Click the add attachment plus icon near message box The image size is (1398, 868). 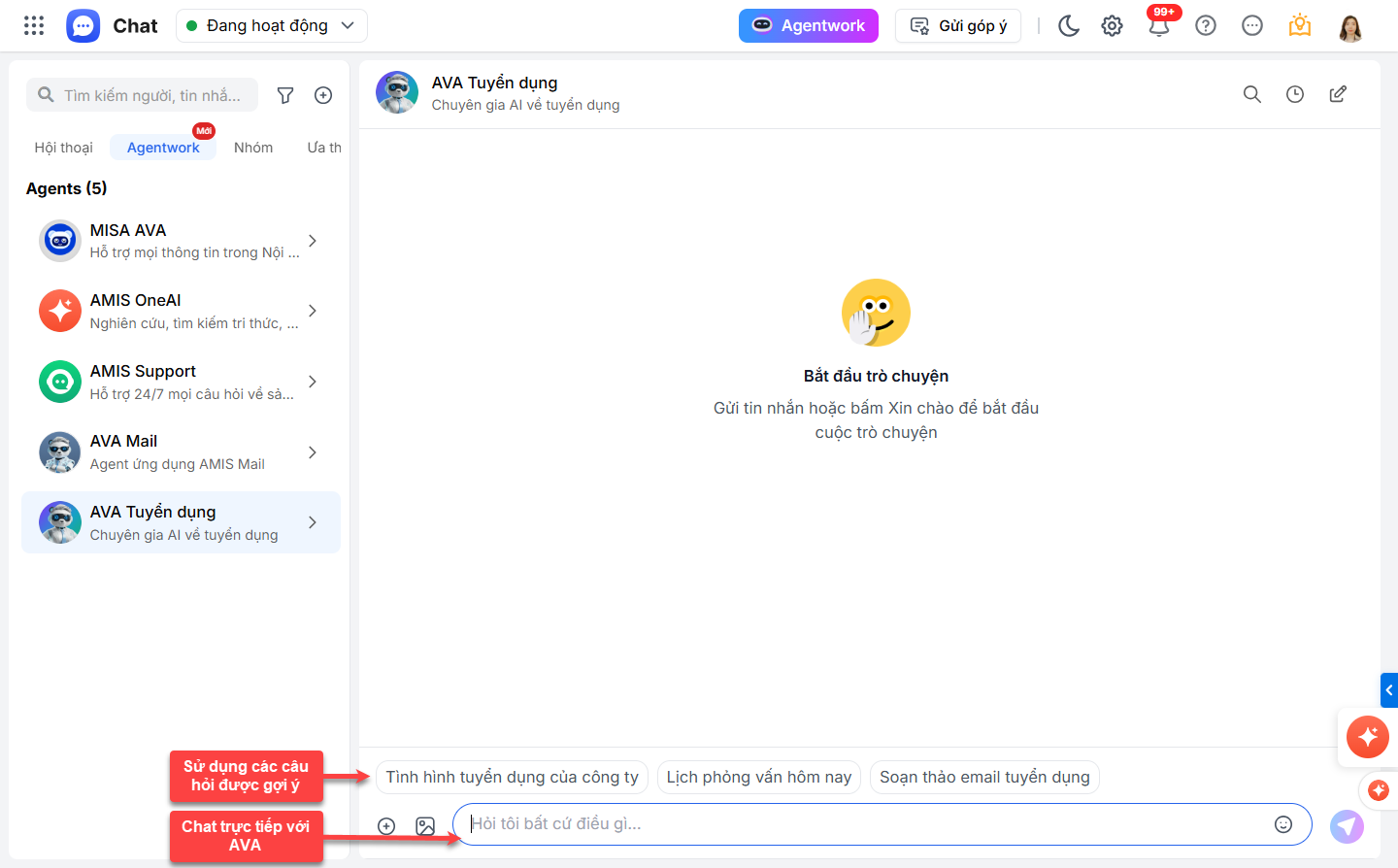click(386, 826)
